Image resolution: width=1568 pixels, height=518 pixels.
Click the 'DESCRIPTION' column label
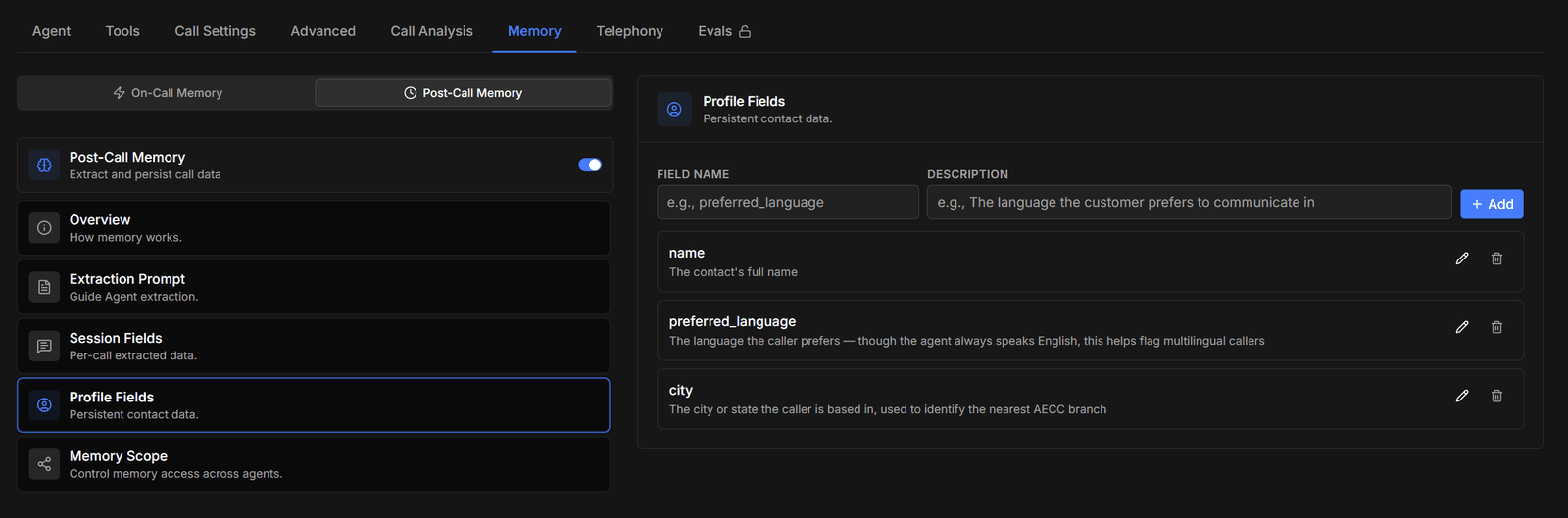click(x=967, y=174)
